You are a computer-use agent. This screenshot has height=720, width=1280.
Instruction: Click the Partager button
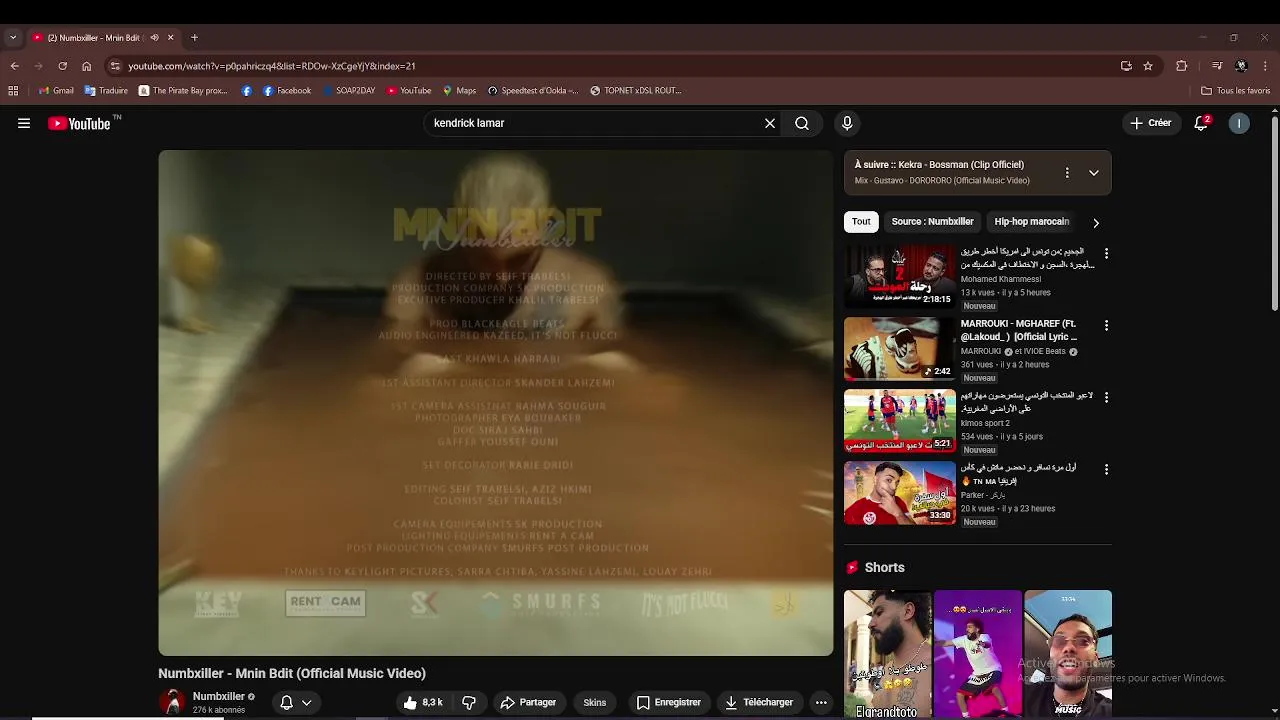coord(527,702)
